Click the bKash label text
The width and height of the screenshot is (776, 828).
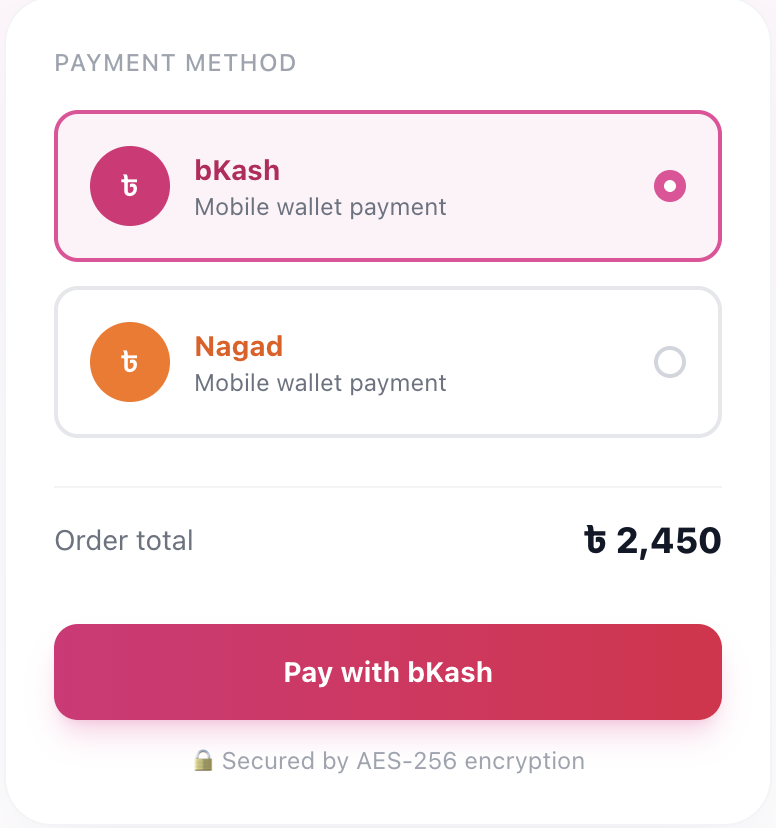[x=236, y=170]
